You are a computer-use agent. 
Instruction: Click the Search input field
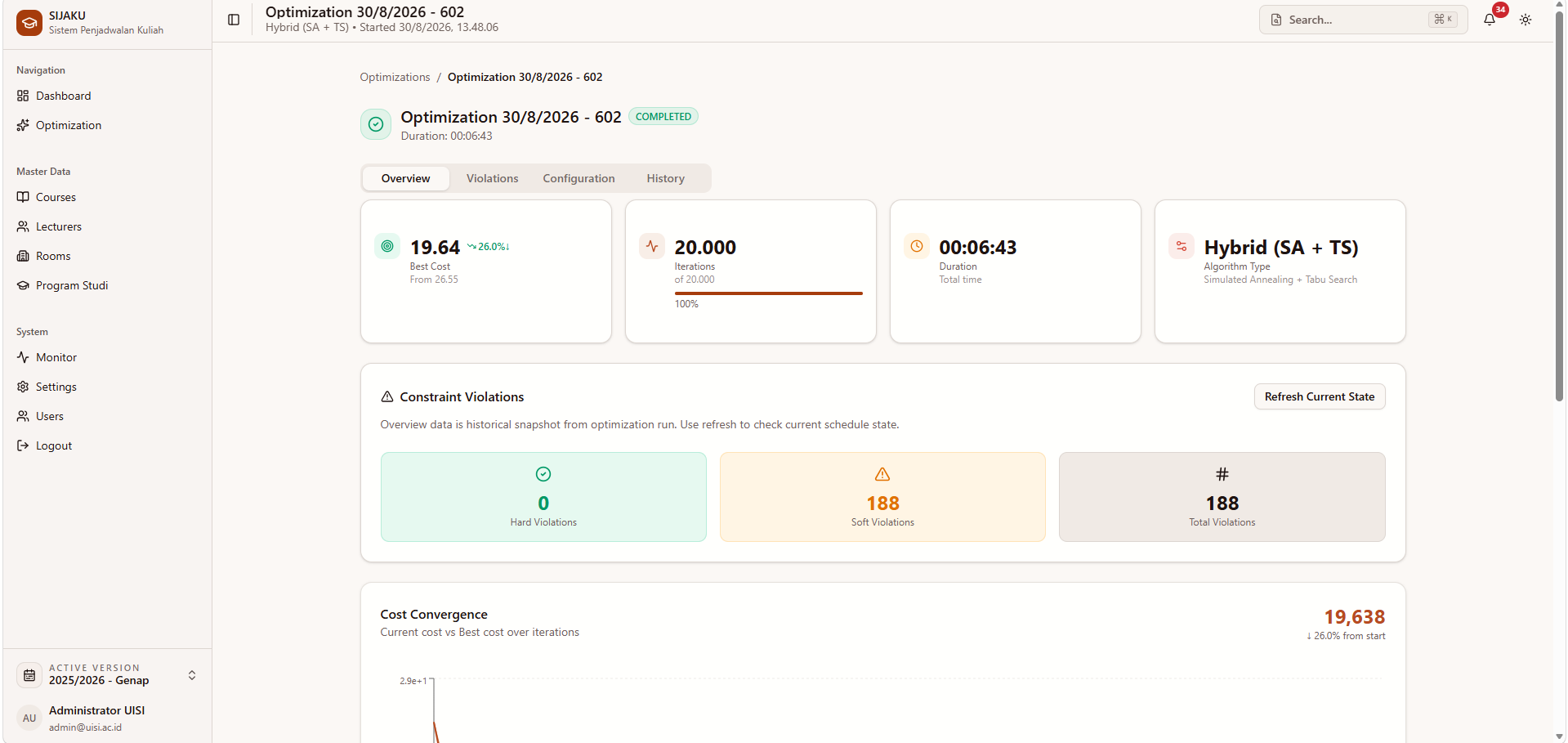click(x=1363, y=20)
